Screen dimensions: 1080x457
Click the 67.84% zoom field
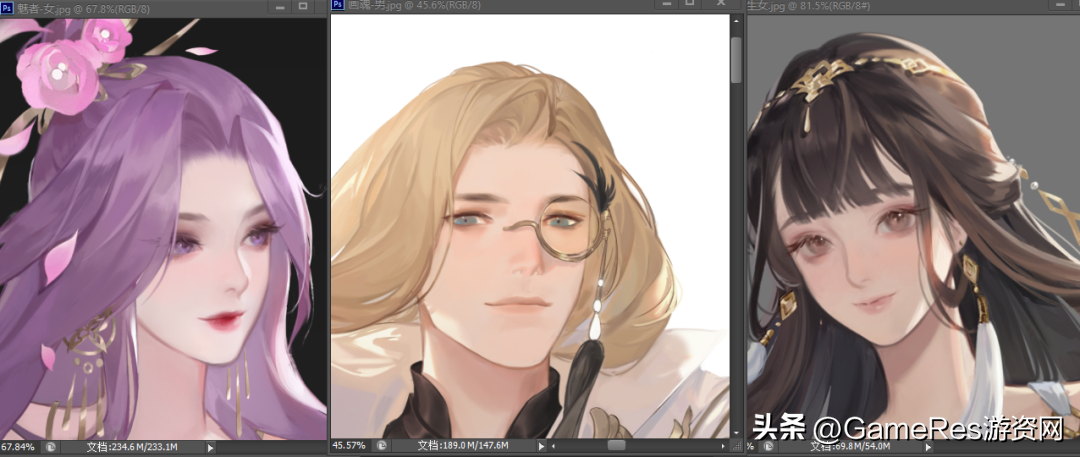pos(21,447)
